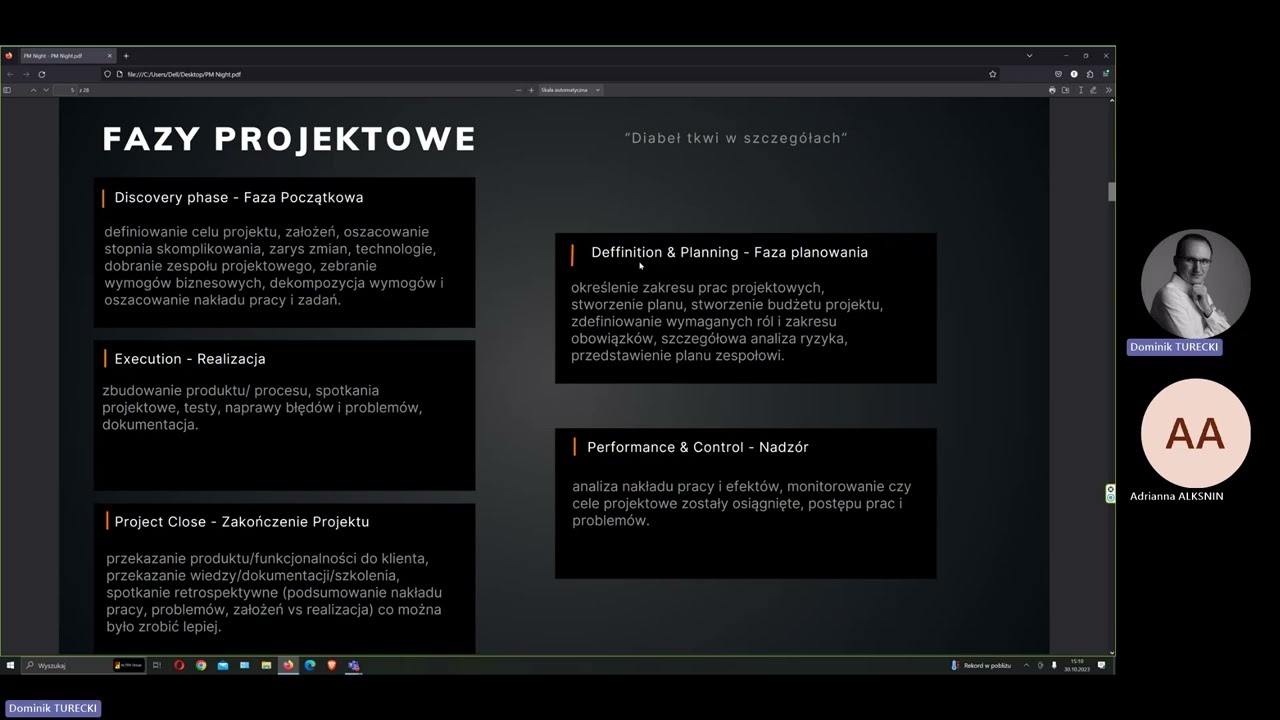The width and height of the screenshot is (1280, 720).
Task: Print the PDF document
Action: [1052, 90]
